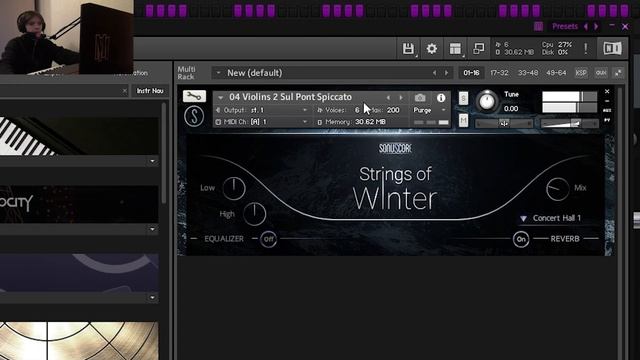Click the Instr Nav button
The image size is (640, 360).
[x=150, y=91]
